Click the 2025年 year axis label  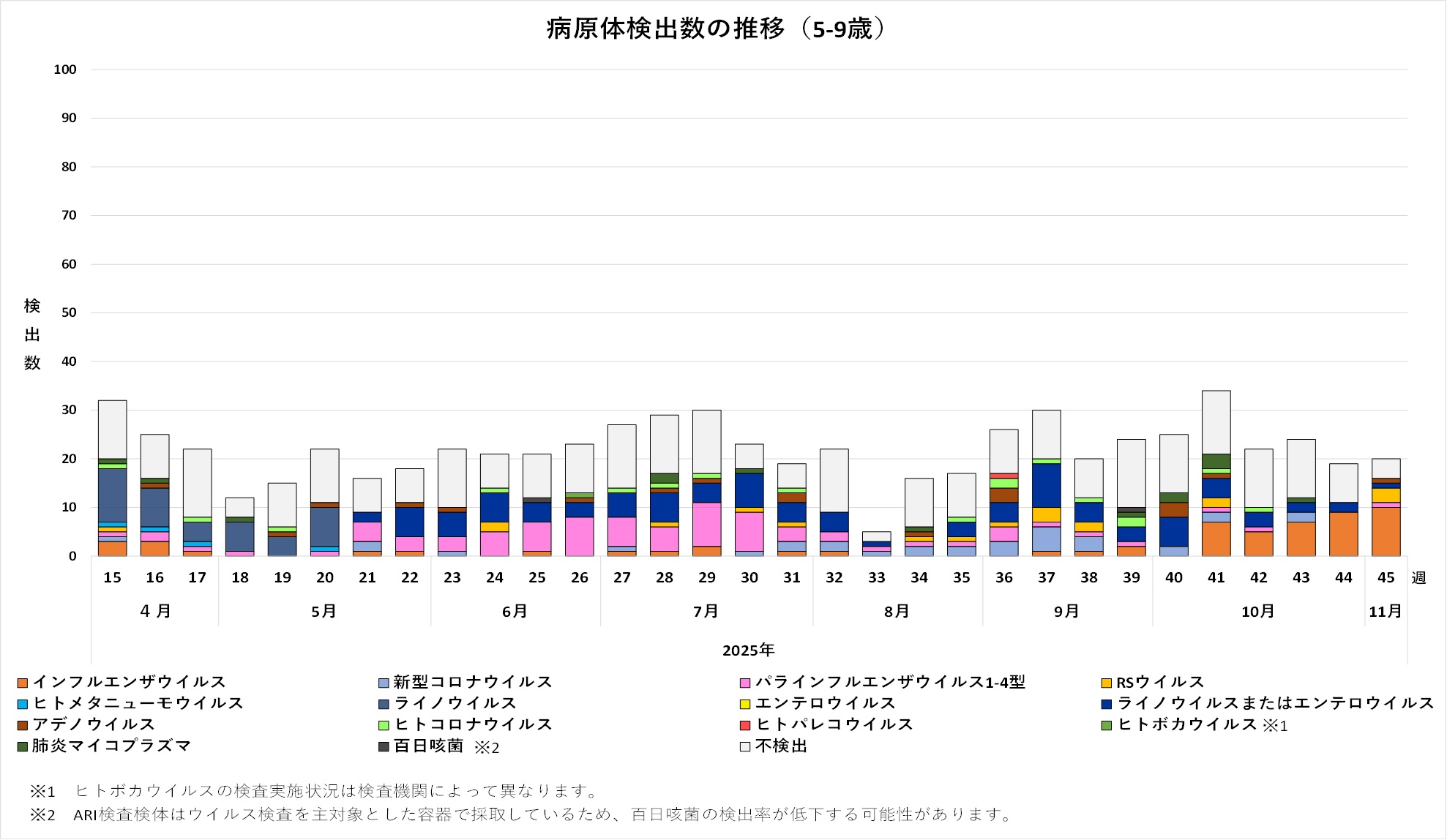(748, 650)
